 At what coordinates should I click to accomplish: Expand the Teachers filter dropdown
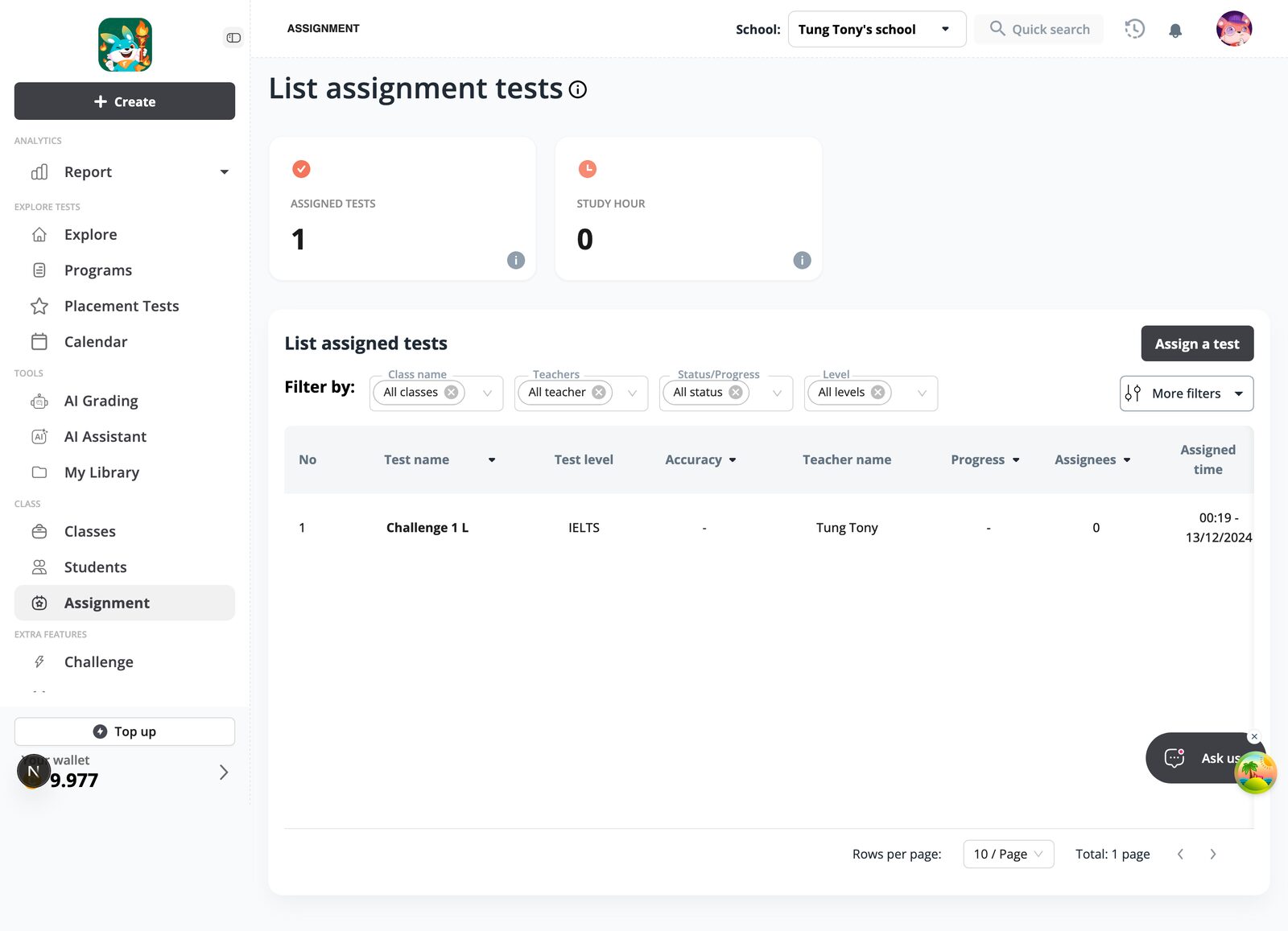(632, 393)
